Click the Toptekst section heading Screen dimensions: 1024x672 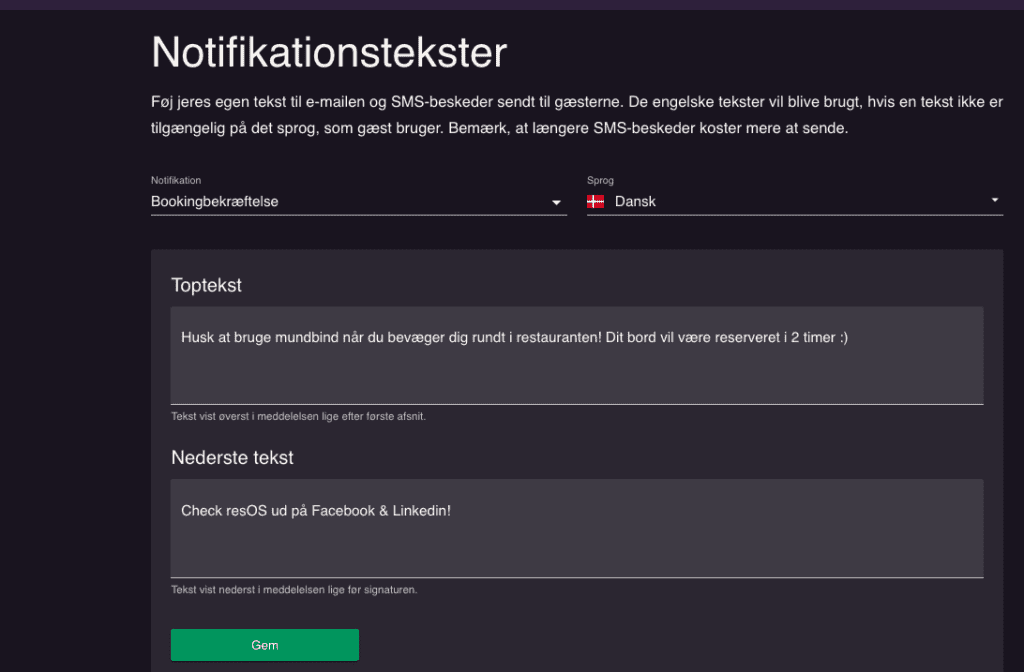(x=206, y=285)
